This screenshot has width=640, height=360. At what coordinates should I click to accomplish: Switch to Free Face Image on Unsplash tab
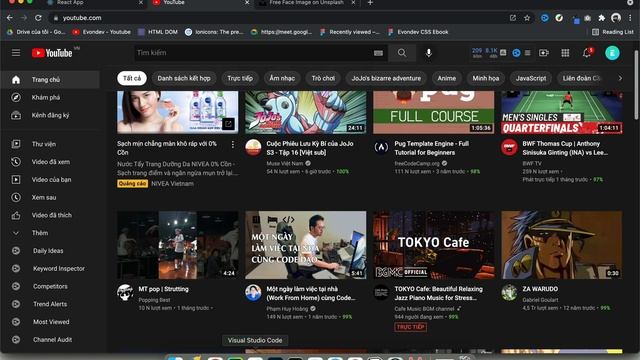click(308, 3)
